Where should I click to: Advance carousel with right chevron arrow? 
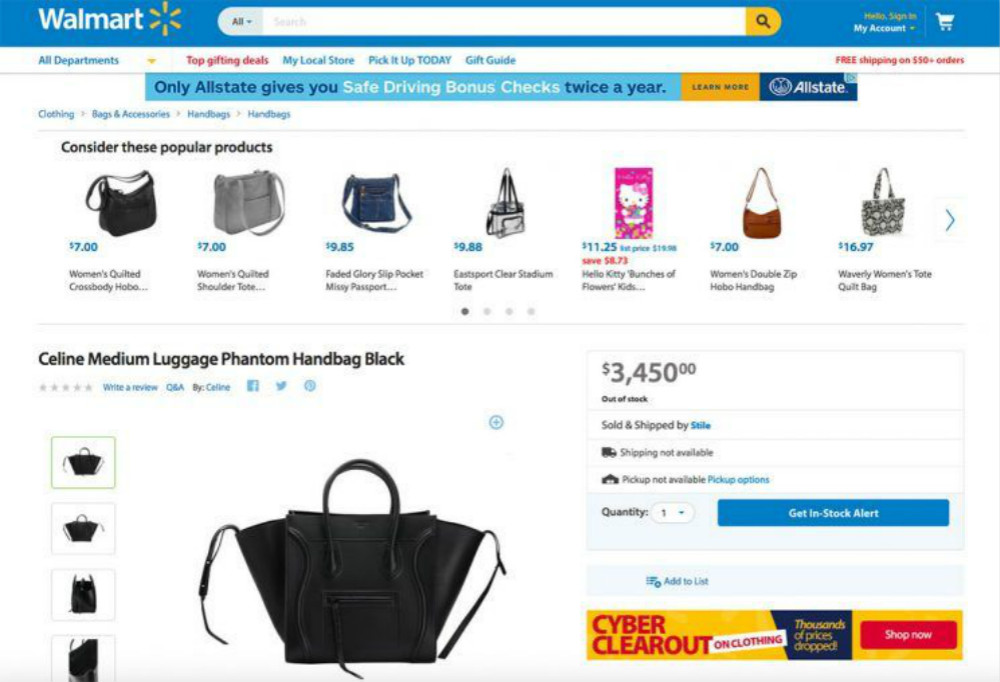950,220
